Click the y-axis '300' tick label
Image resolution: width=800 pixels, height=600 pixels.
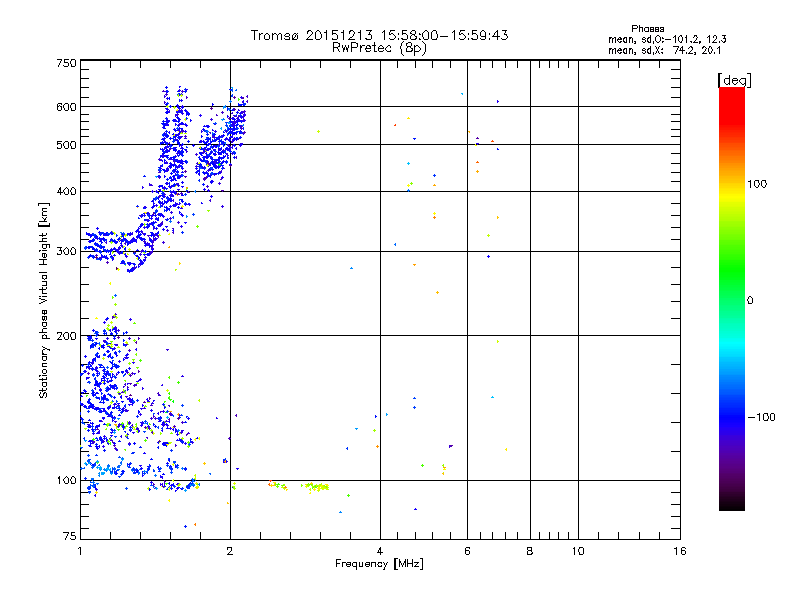pos(66,251)
